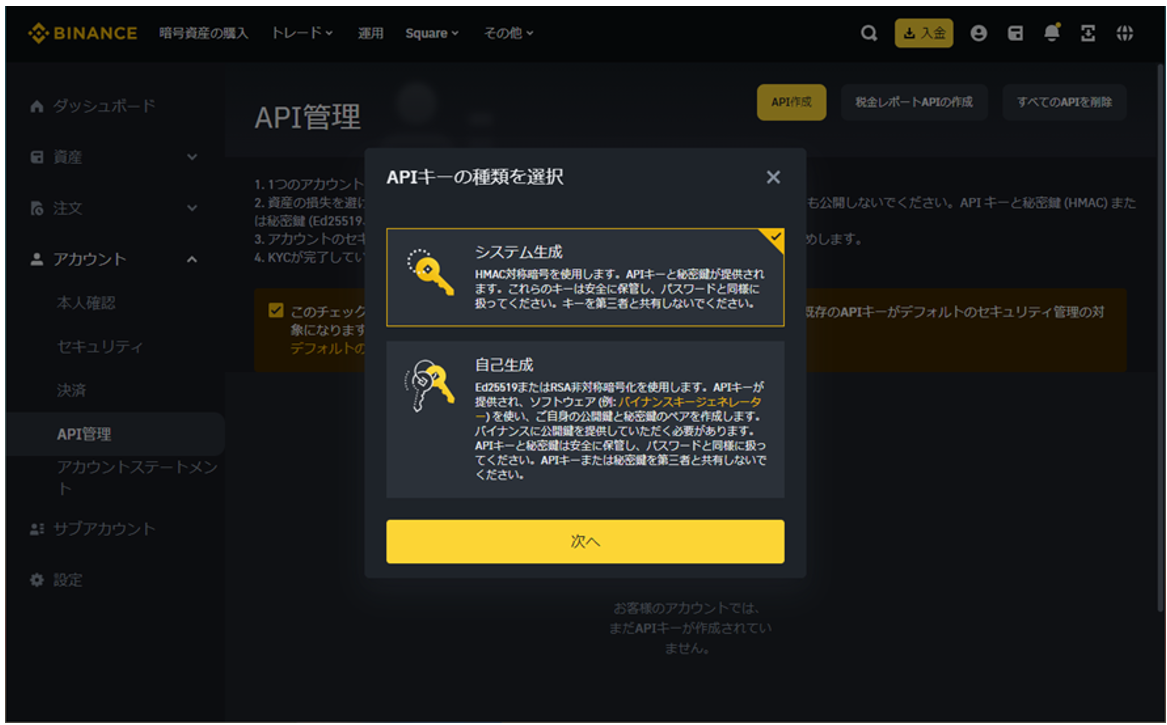Viewport: 1167px width, 725px height.
Task: Click the 自己生成 keys icon
Action: [429, 386]
